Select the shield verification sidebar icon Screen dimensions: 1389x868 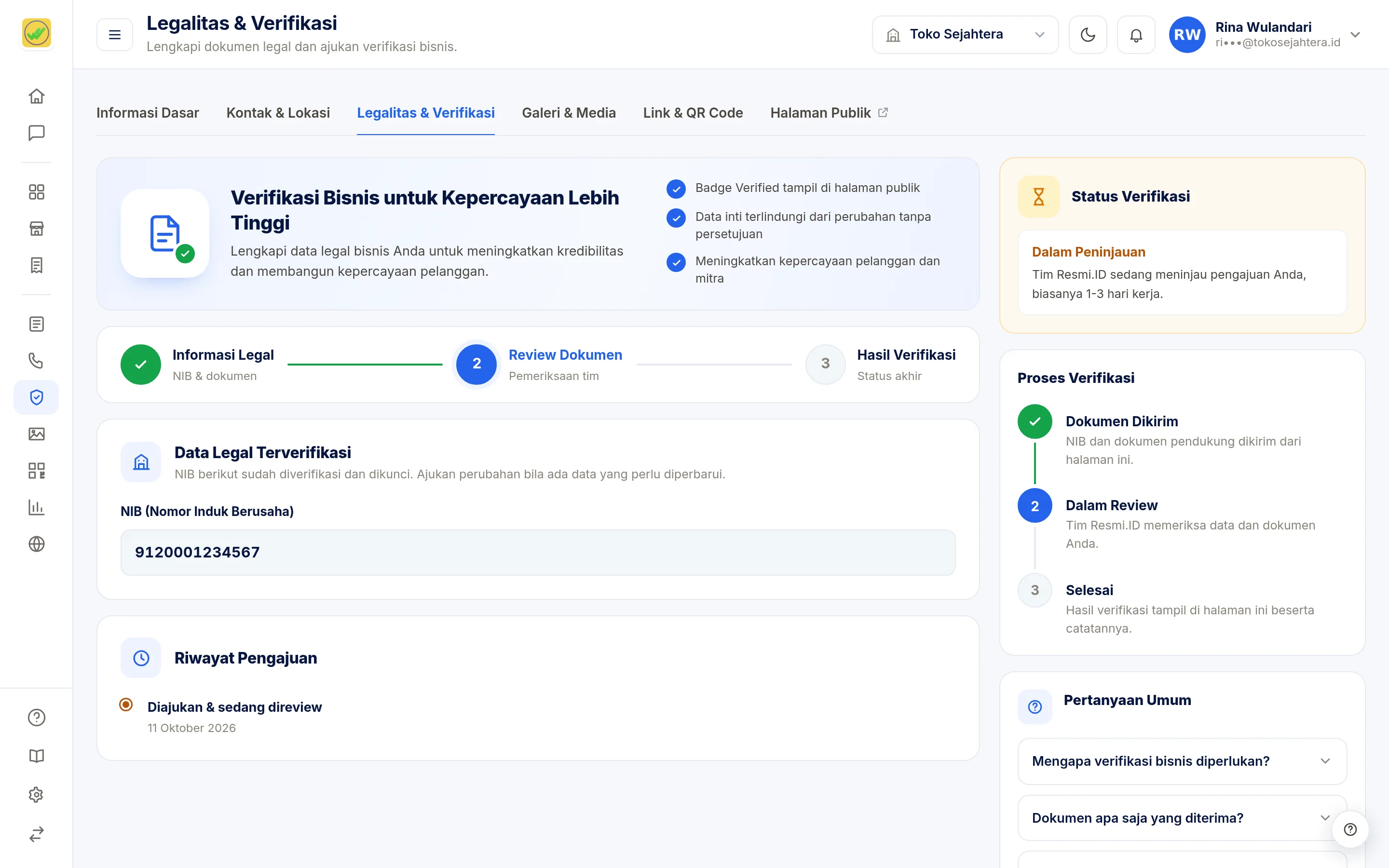coord(36,397)
